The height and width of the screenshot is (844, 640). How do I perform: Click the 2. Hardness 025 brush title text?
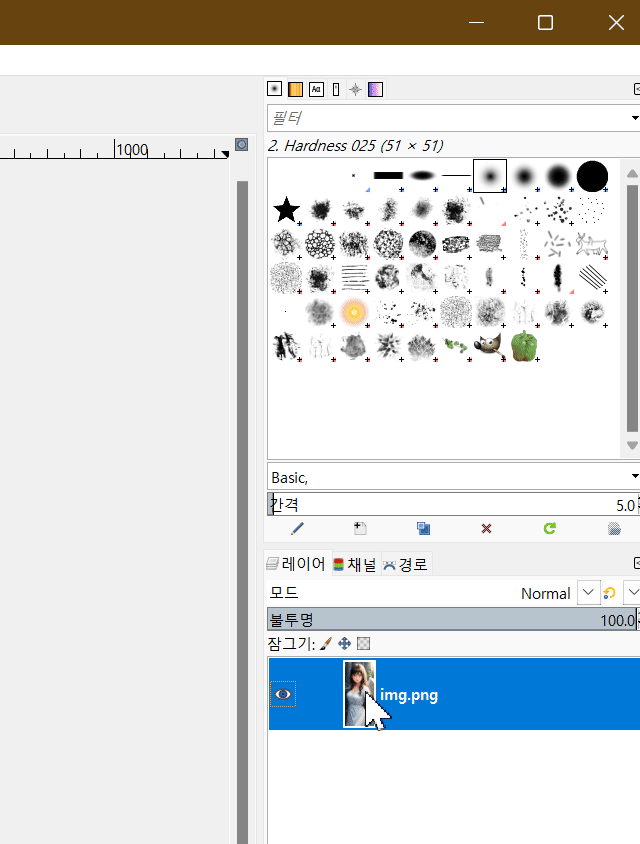tap(355, 146)
